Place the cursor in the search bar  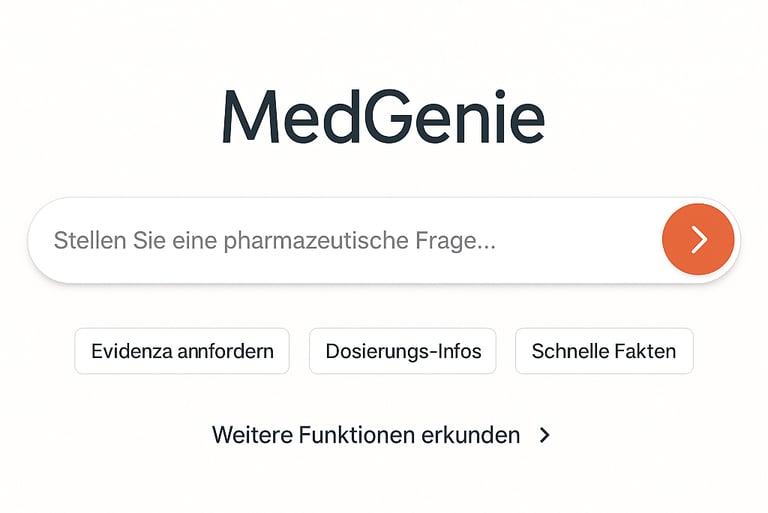pos(340,240)
